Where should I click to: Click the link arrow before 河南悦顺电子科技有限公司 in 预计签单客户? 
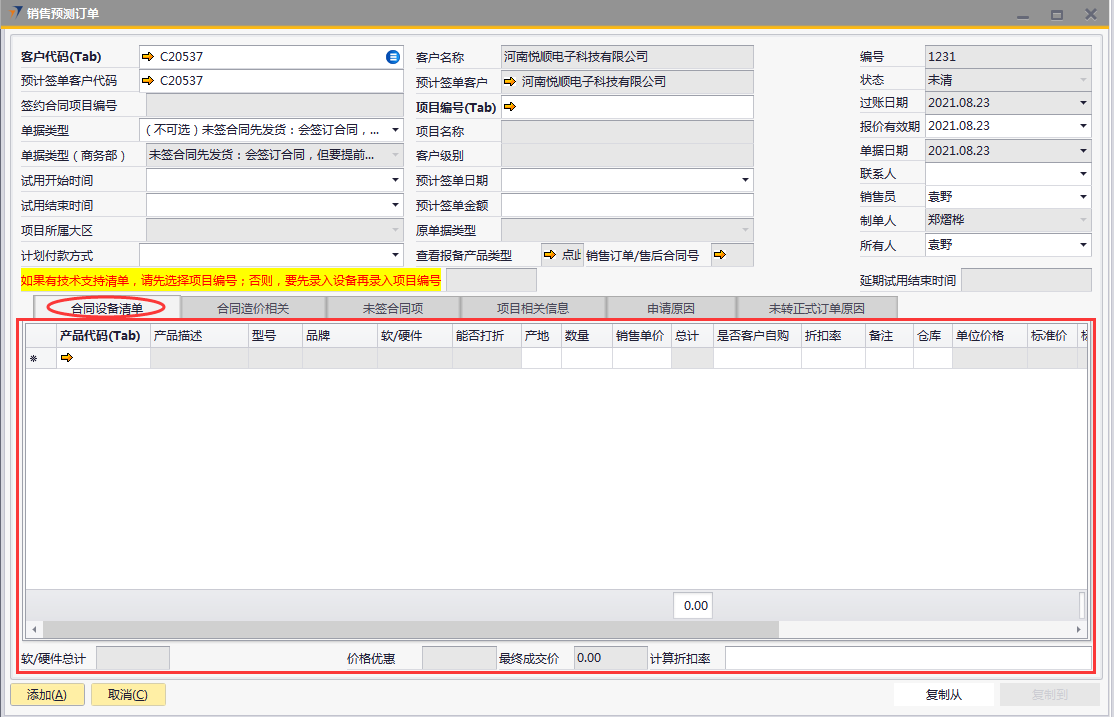[510, 82]
